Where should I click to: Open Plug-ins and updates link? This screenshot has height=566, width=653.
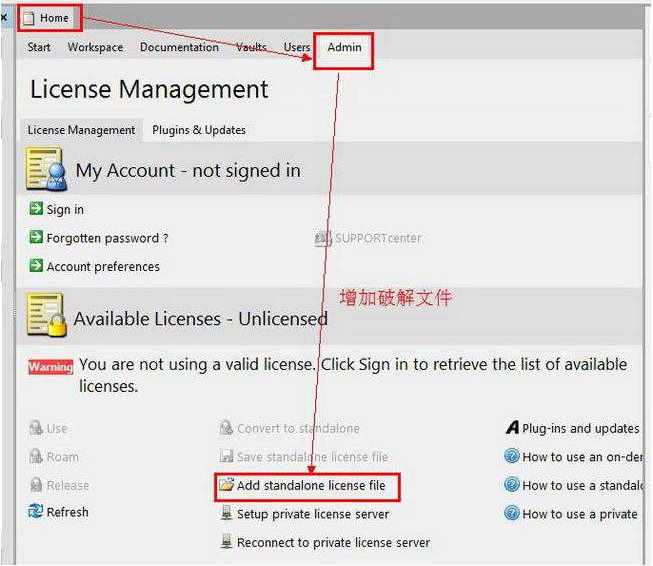pos(581,428)
